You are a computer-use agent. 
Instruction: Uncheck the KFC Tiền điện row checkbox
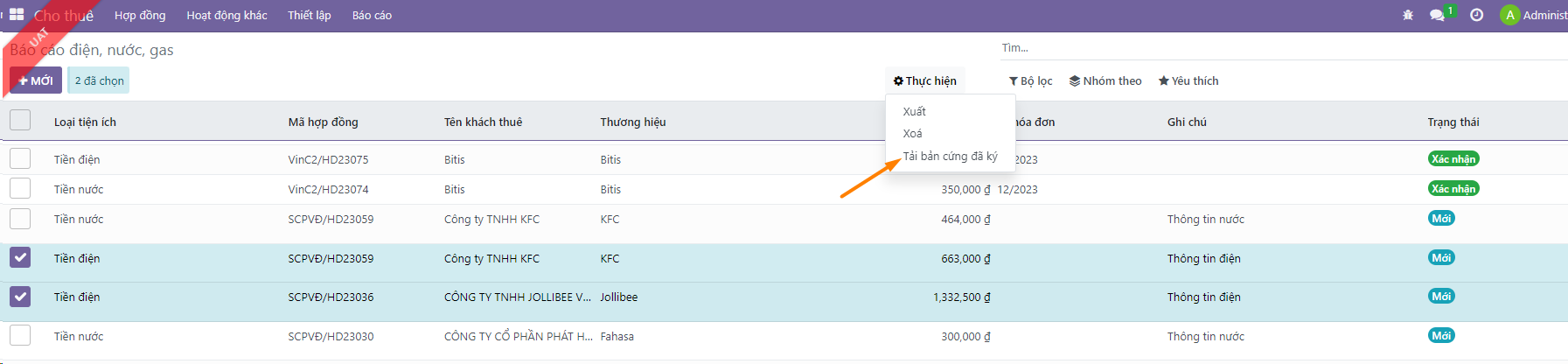pos(20,257)
